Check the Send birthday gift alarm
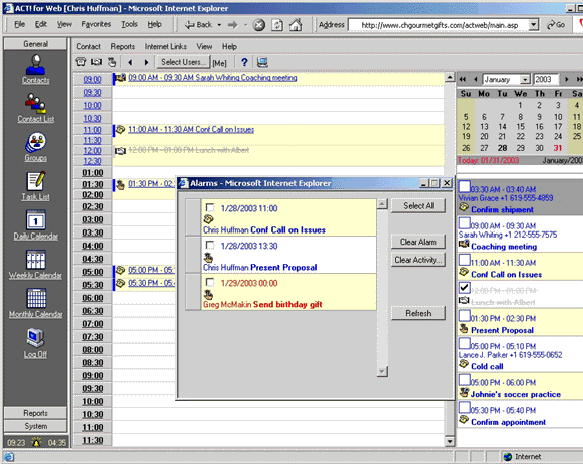 tap(210, 282)
